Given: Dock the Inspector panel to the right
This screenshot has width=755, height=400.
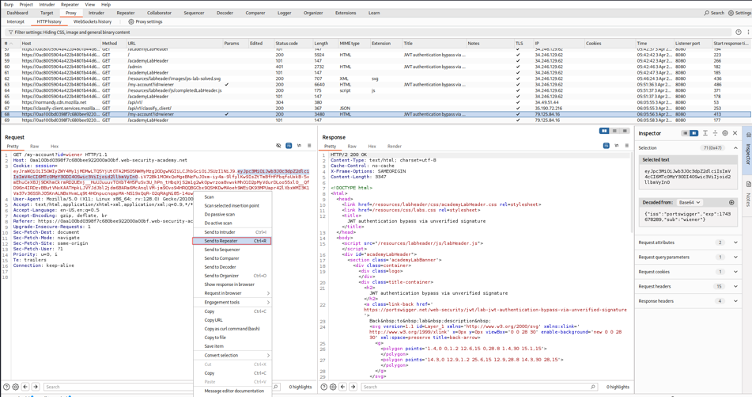Looking at the screenshot, I should (694, 133).
